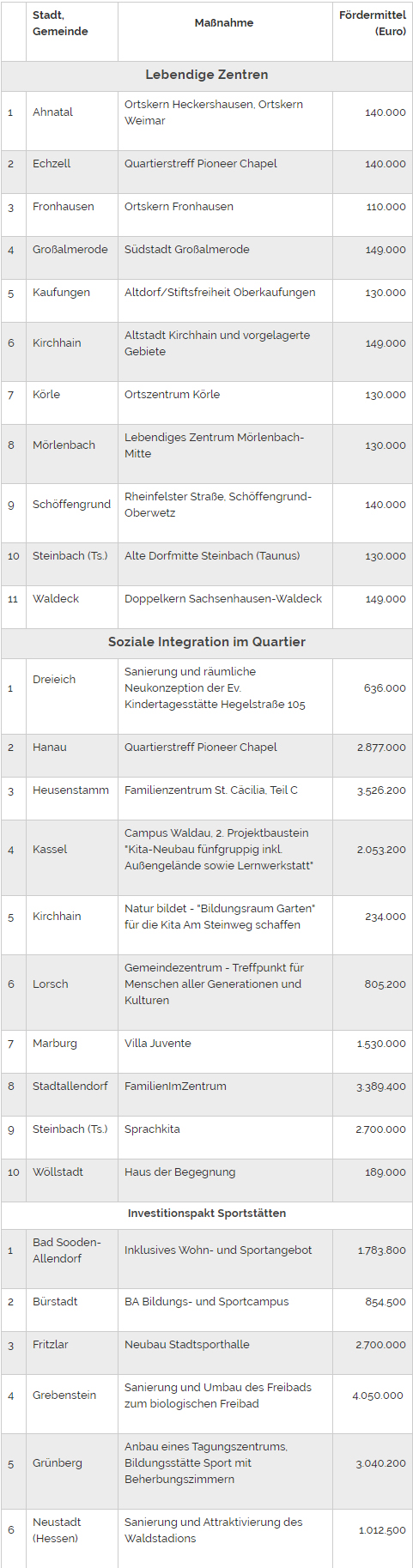Select Doppelkern Sachsenhausen-Waldeck measure

coord(223,599)
